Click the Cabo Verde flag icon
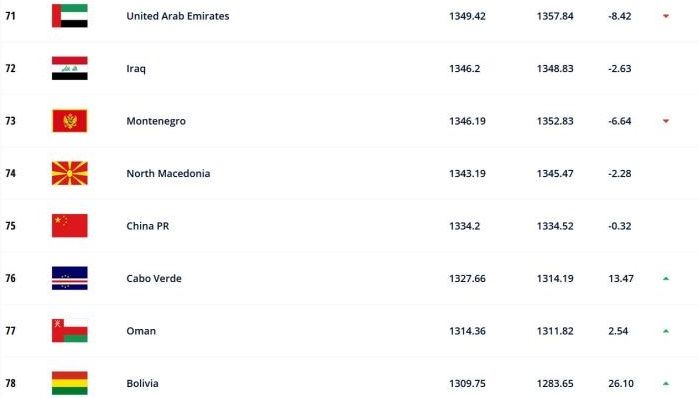The image size is (699, 398). [x=70, y=278]
